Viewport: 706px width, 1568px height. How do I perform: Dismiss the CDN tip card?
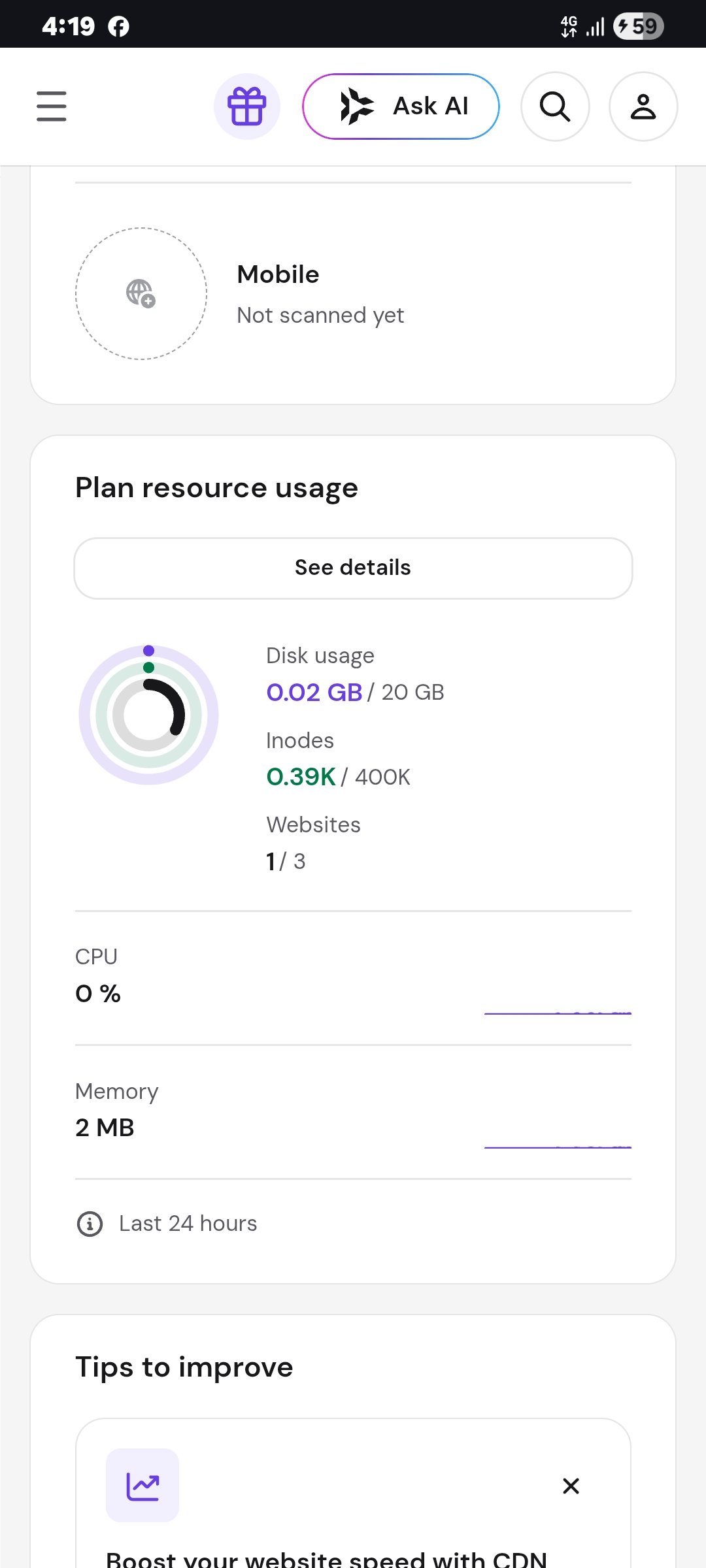571,1486
